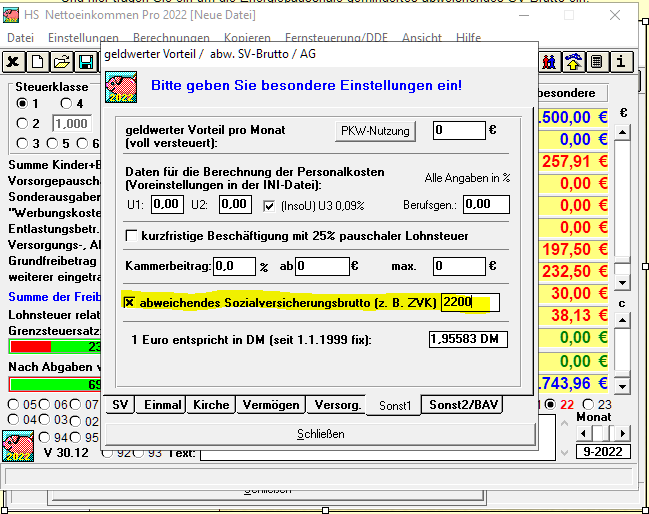This screenshot has height=514, width=649.
Task: Create a new file via toolbar icon
Action: pos(37,62)
